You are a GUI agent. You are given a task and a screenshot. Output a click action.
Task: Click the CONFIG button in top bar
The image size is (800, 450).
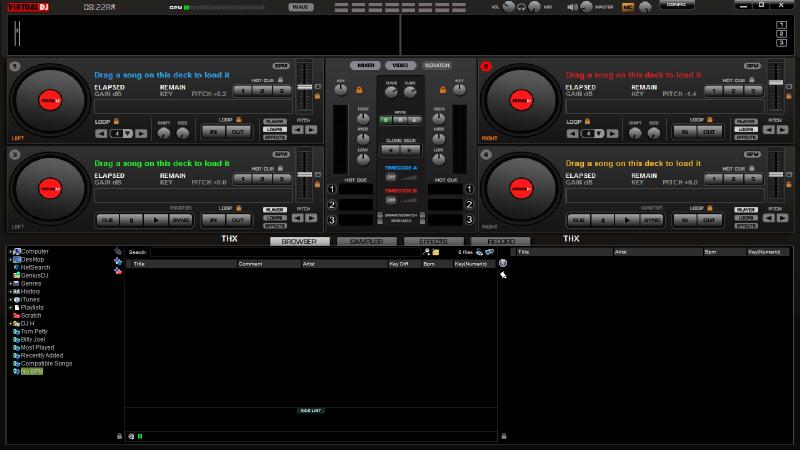[x=676, y=6]
